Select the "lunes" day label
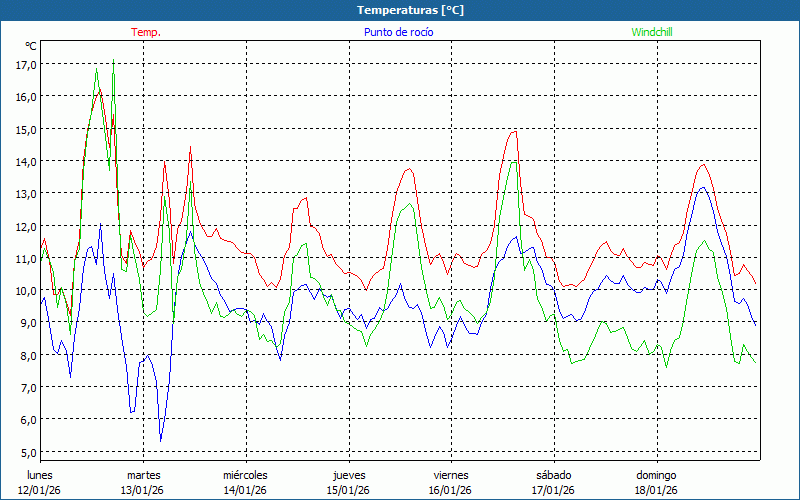This screenshot has width=800, height=500. coord(39,475)
